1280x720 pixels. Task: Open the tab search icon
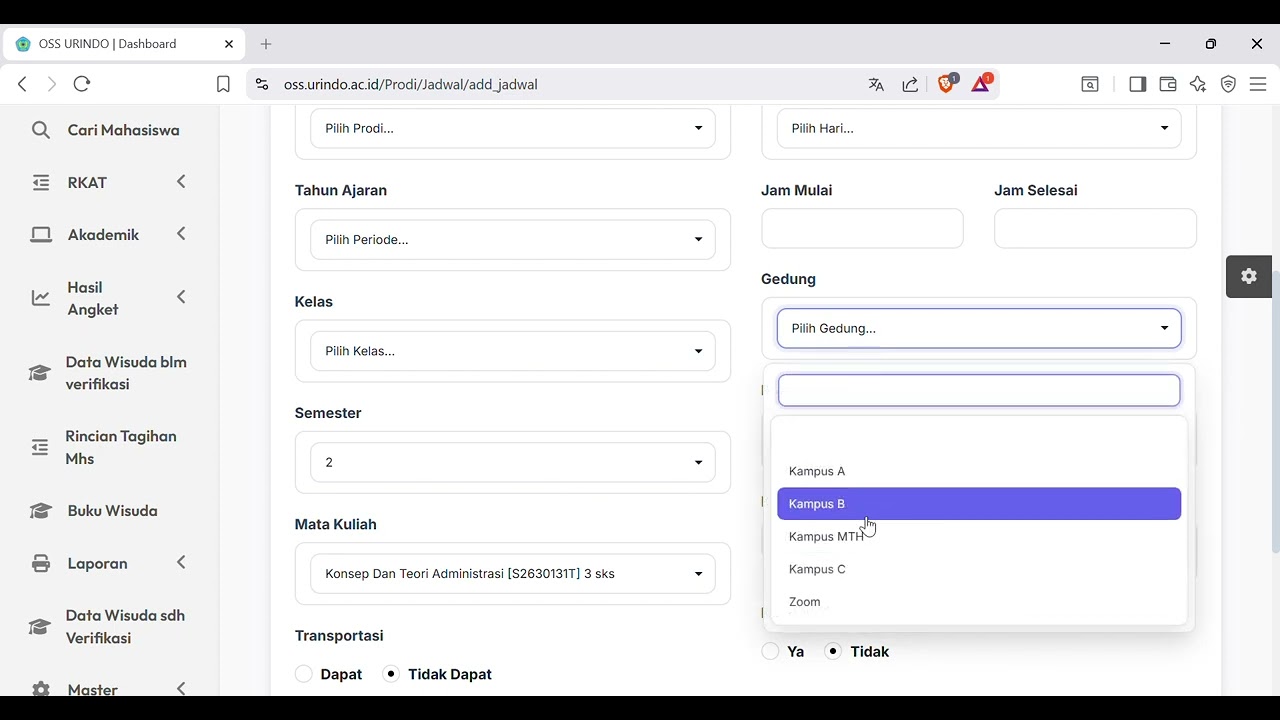click(1090, 84)
